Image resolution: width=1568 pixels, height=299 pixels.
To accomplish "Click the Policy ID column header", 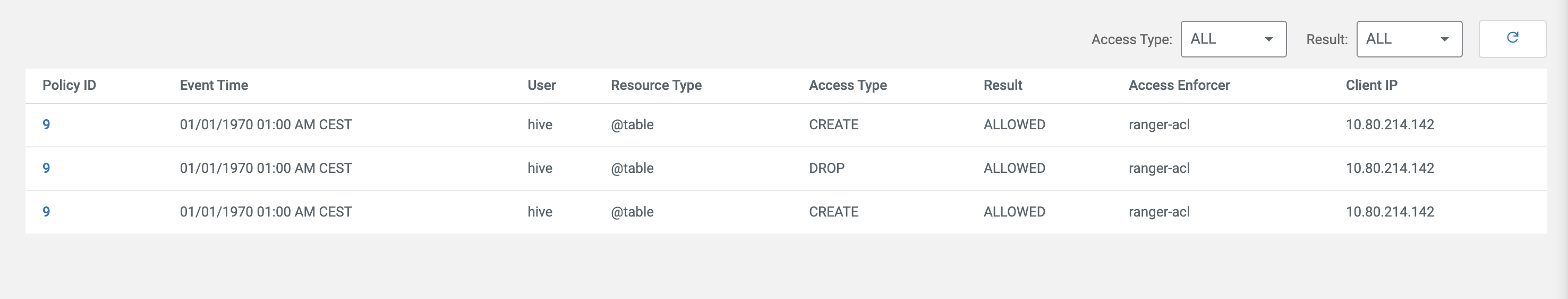I will point(70,86).
